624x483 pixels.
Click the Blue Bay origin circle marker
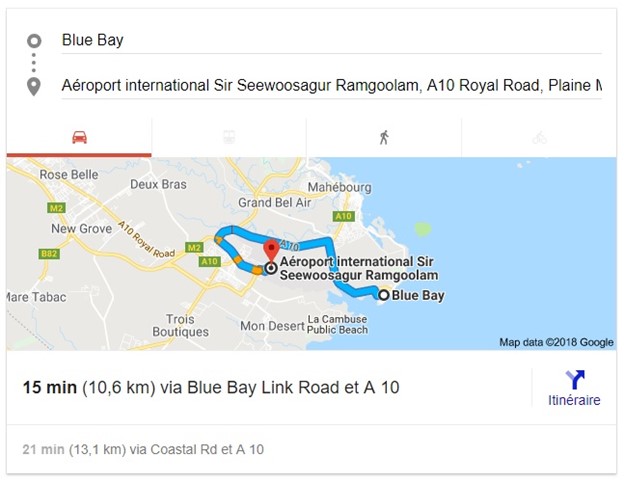point(384,295)
